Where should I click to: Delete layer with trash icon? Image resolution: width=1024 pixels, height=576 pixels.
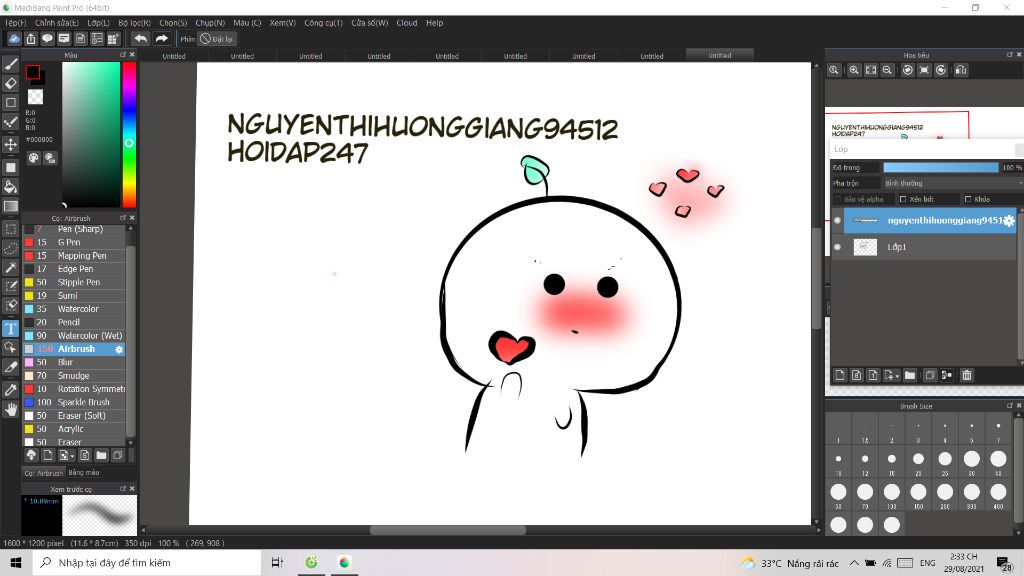click(967, 375)
